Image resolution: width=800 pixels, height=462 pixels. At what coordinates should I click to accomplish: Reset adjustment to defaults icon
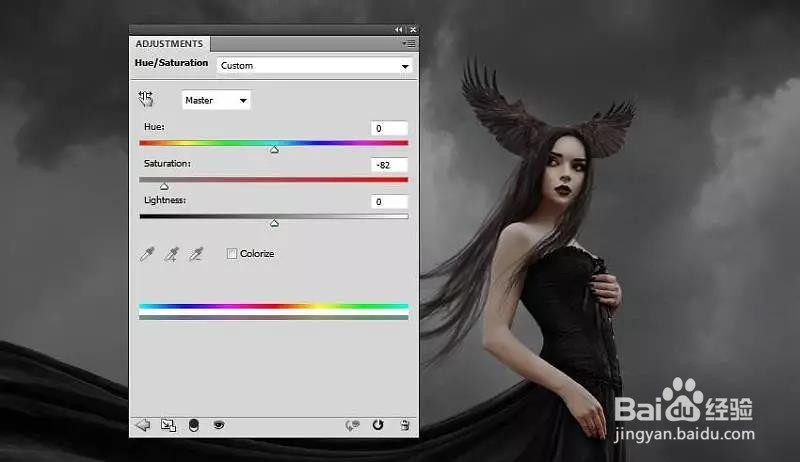(x=378, y=425)
